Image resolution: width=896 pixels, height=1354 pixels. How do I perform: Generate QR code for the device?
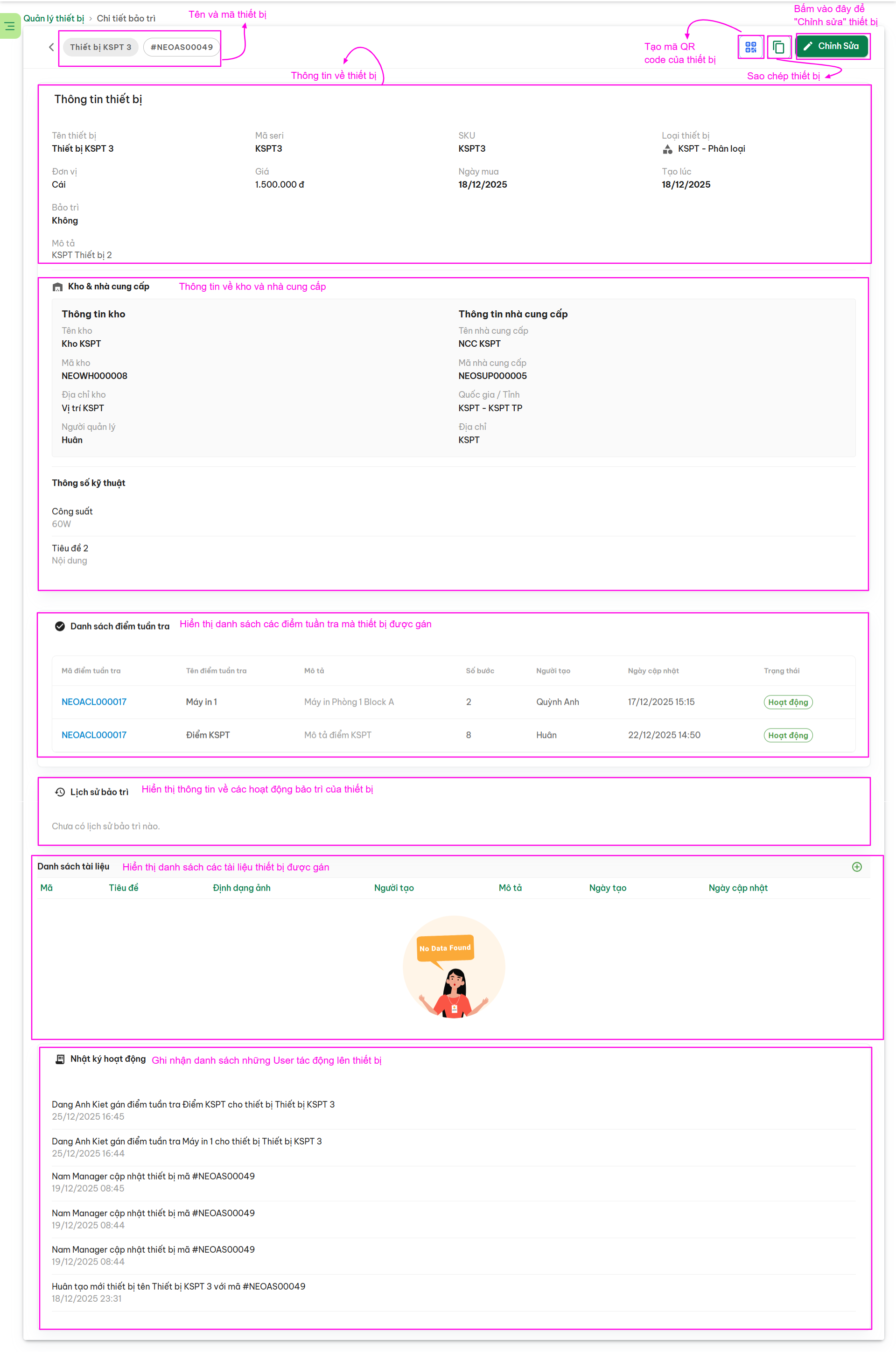click(750, 47)
